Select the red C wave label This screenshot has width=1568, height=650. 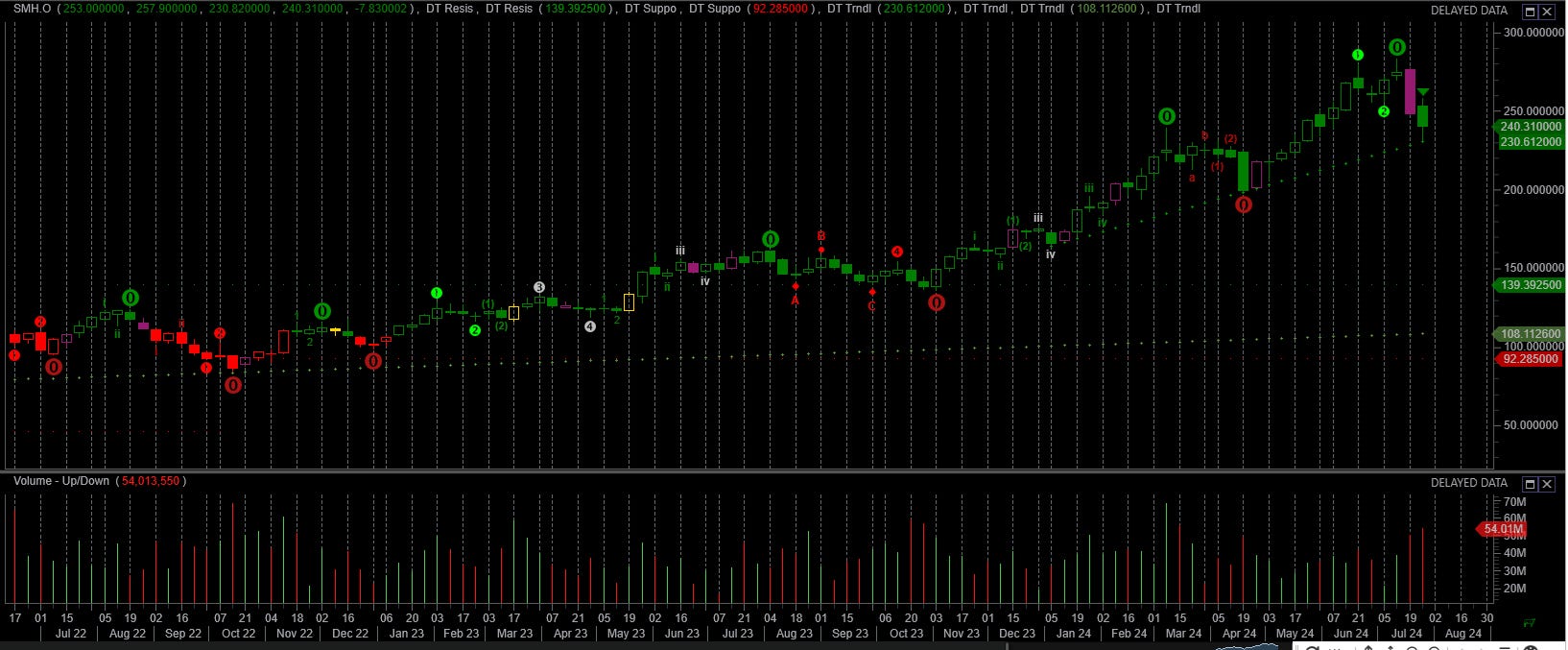coord(871,306)
